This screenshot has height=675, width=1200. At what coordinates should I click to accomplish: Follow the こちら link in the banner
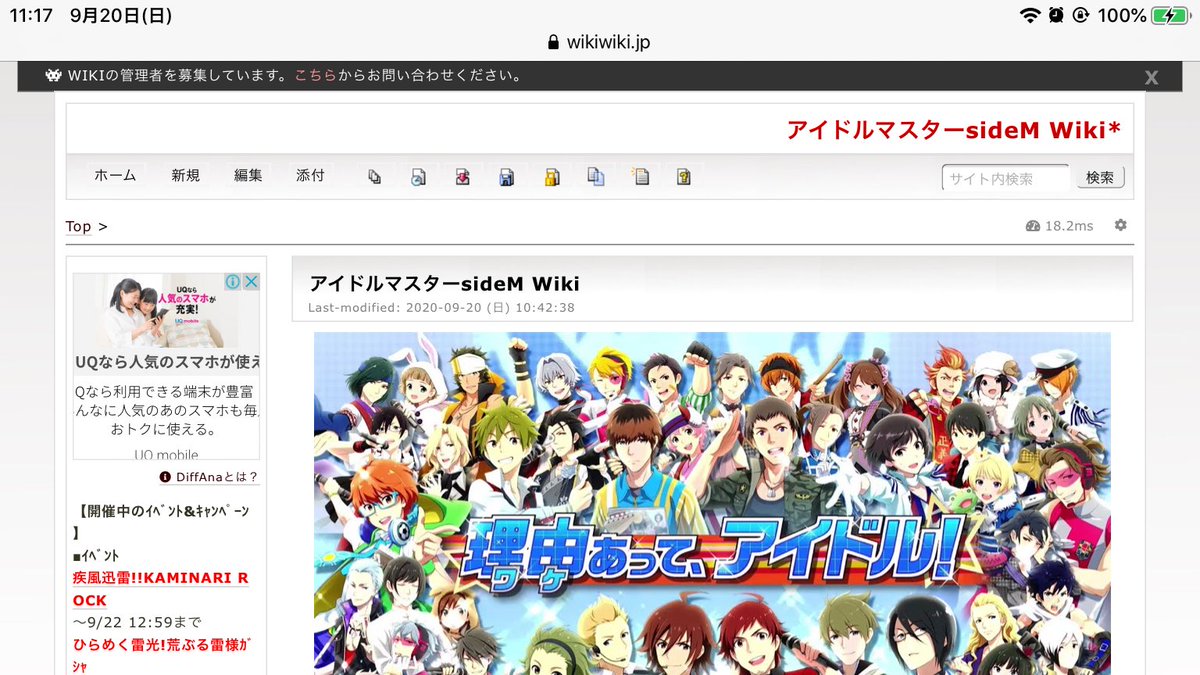point(315,75)
